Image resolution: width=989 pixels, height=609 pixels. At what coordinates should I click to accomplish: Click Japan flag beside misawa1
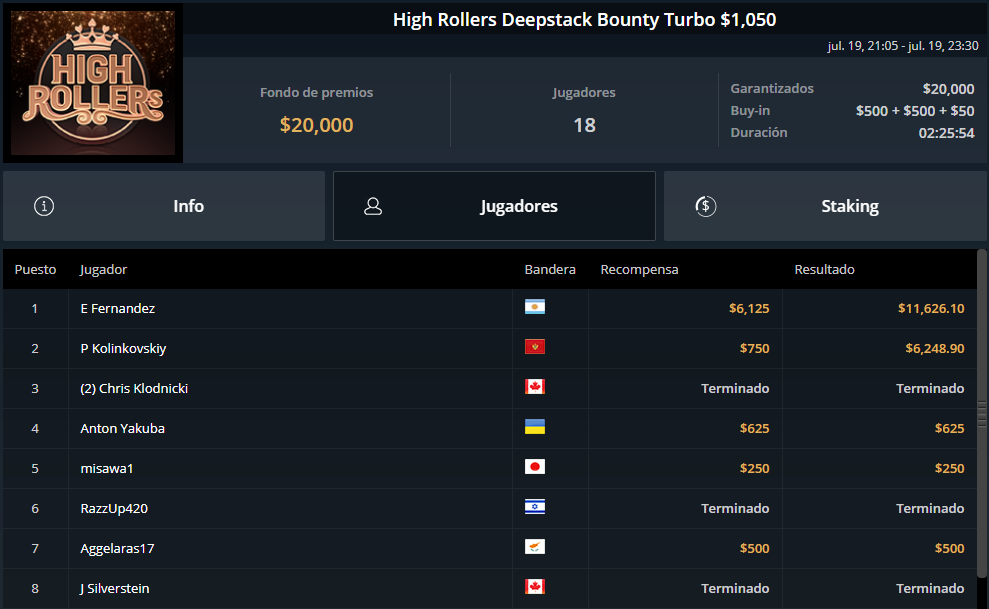[x=535, y=467]
